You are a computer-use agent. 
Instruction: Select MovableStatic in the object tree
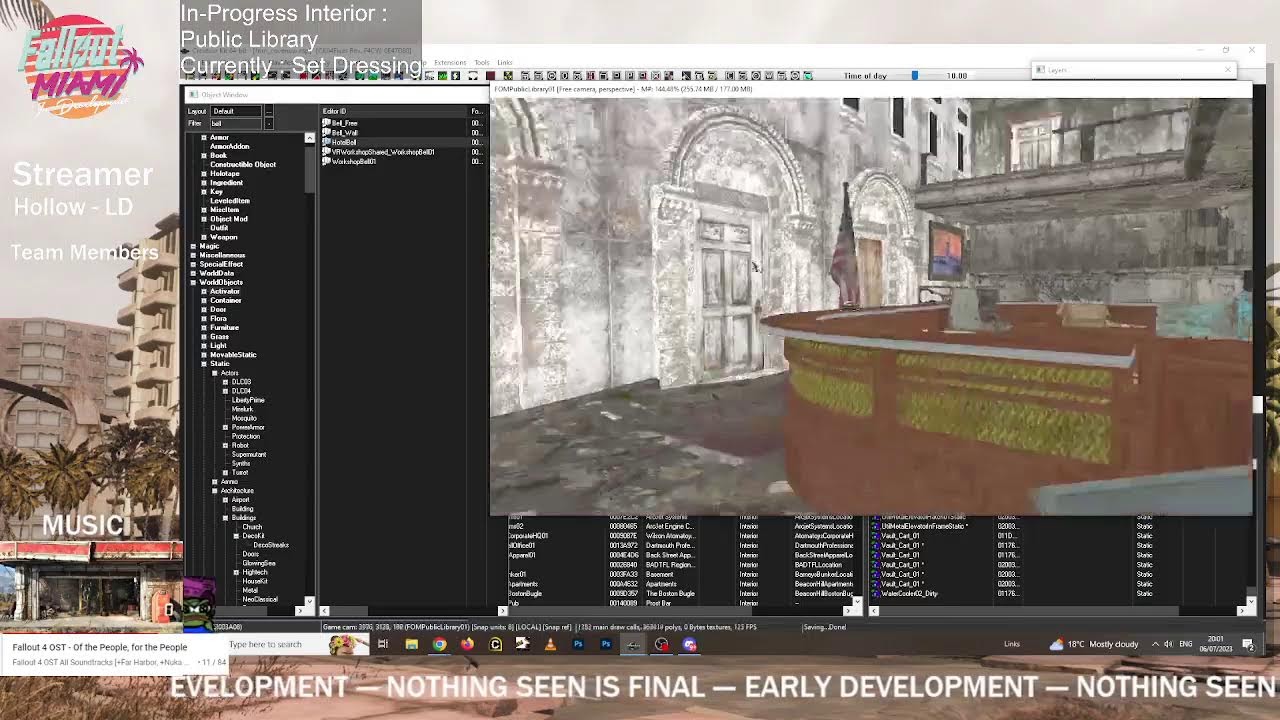click(x=233, y=355)
